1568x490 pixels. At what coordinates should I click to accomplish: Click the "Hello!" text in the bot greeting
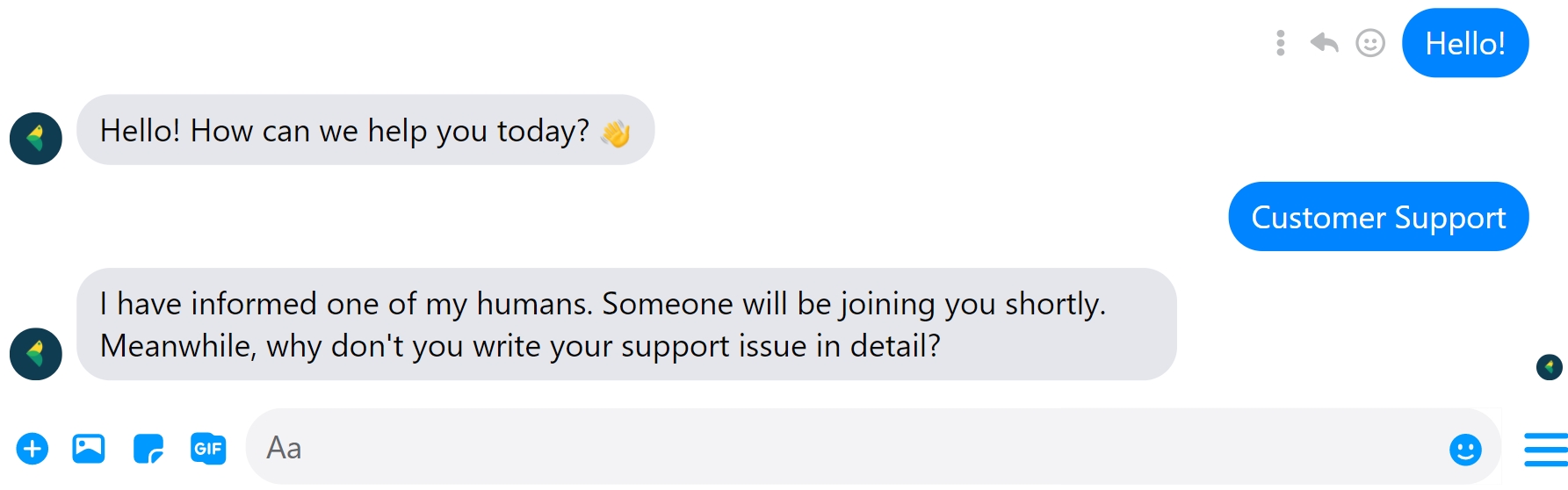click(x=140, y=131)
